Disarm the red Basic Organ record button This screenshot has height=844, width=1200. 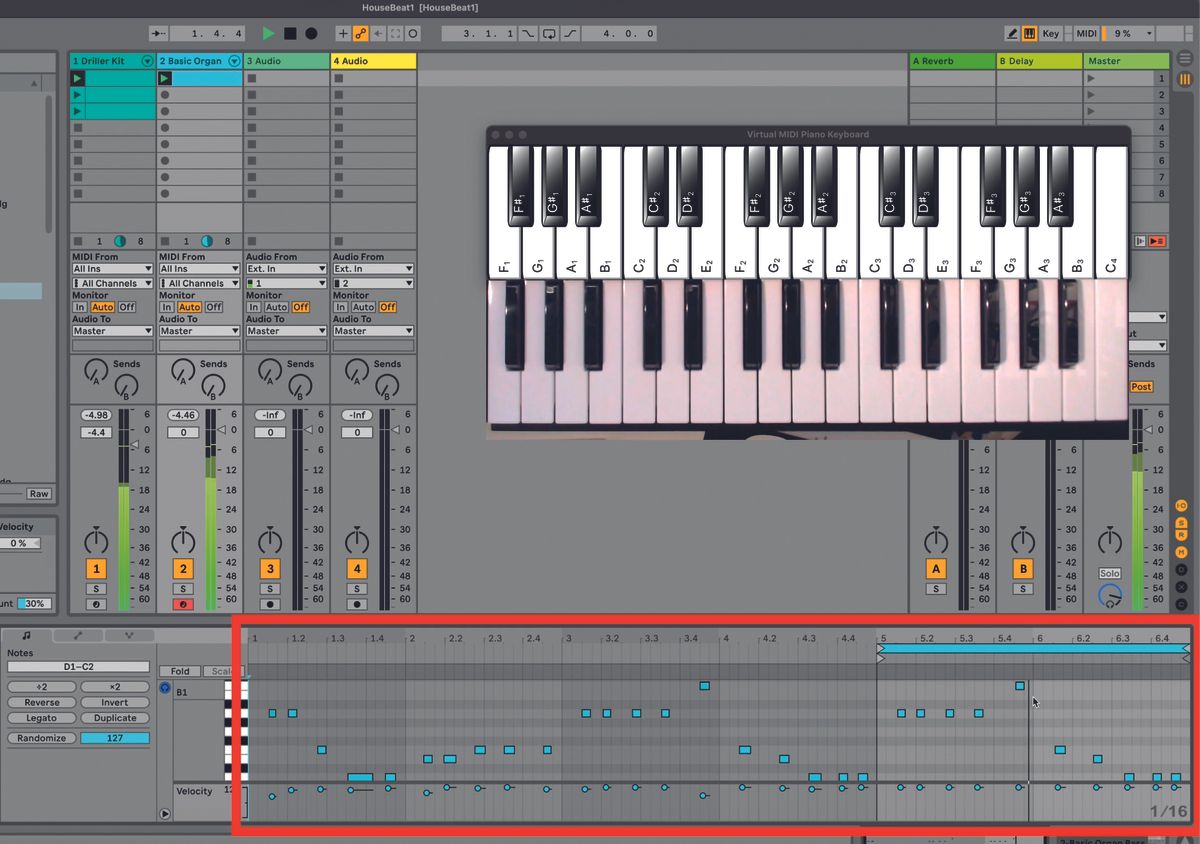[183, 604]
